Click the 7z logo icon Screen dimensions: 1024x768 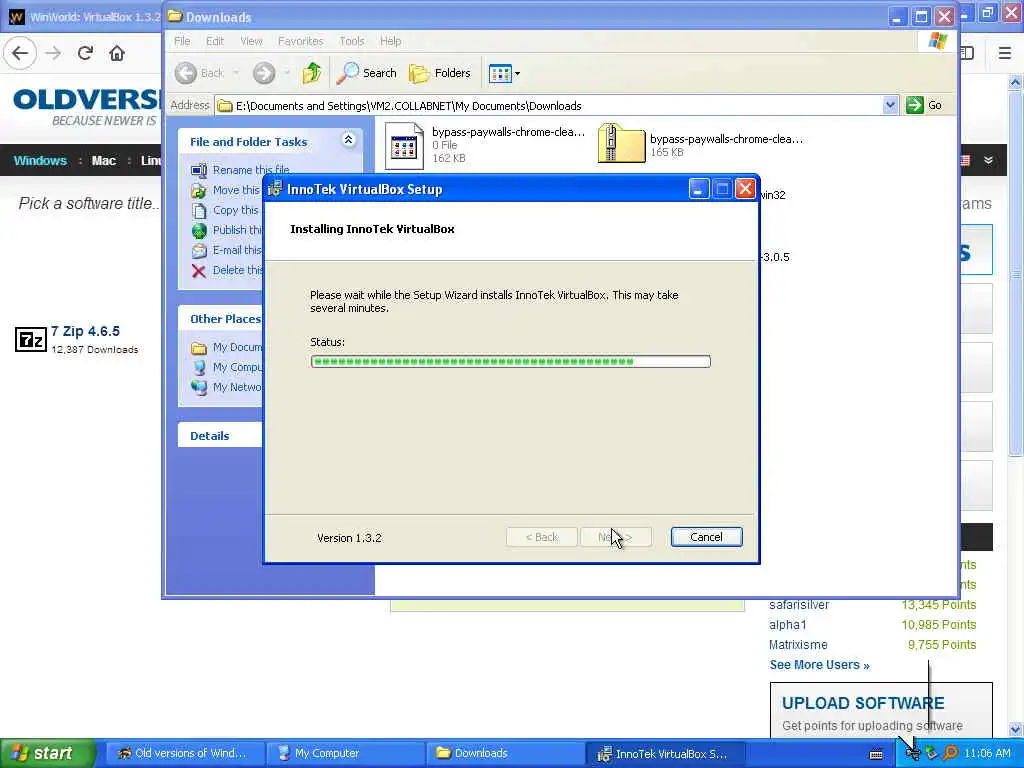click(x=31, y=340)
